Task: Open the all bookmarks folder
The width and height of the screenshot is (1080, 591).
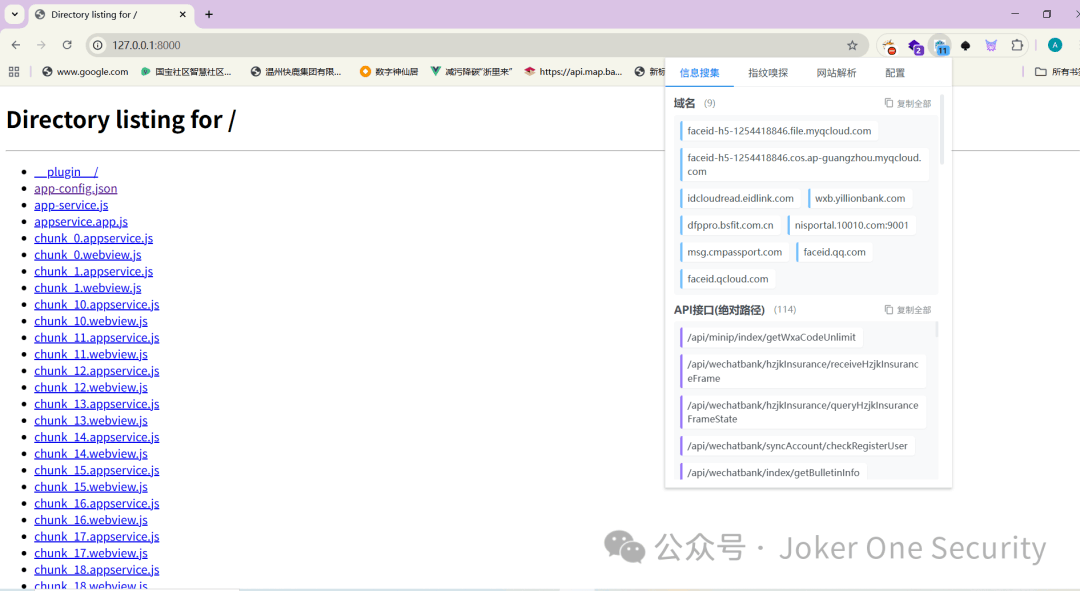Action: coord(1055,72)
